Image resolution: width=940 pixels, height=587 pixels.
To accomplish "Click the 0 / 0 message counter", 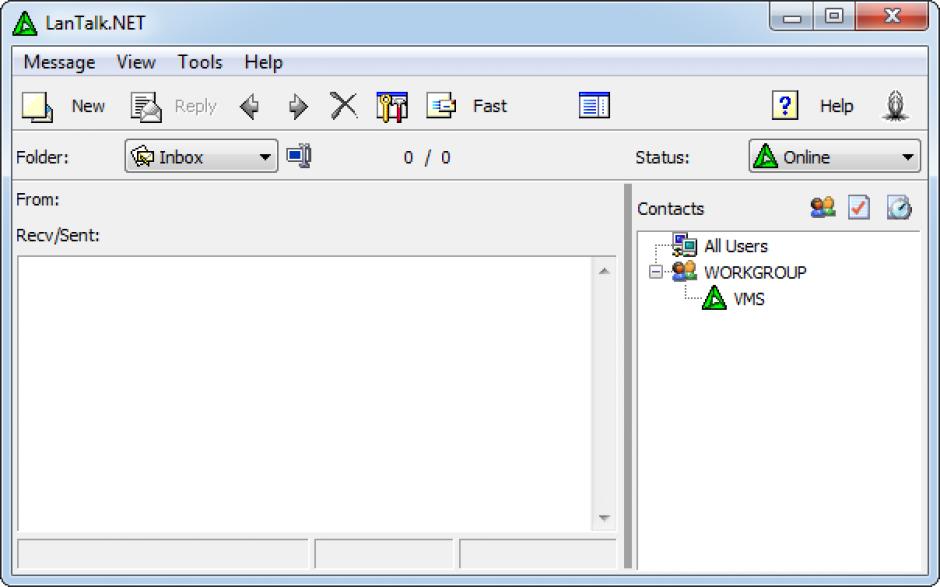I will (427, 158).
